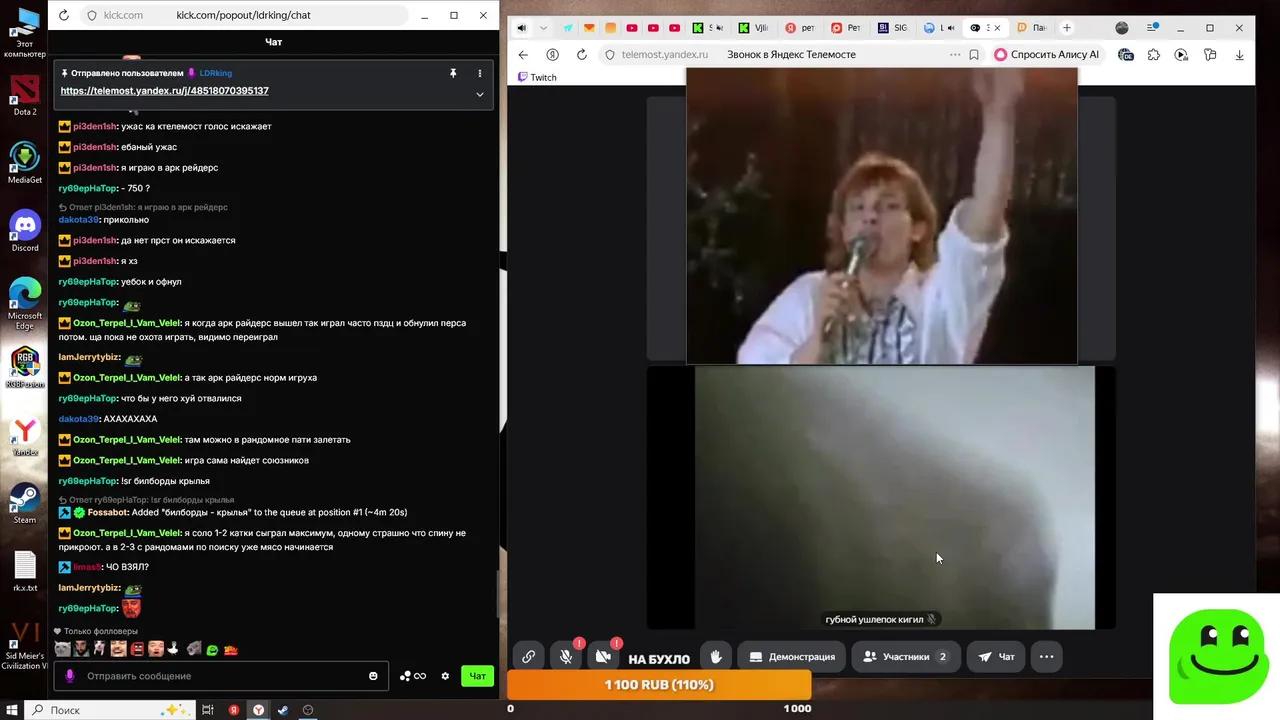Viewport: 1280px width, 720px height.
Task: Go back in the Yandex browser
Action: coord(523,54)
